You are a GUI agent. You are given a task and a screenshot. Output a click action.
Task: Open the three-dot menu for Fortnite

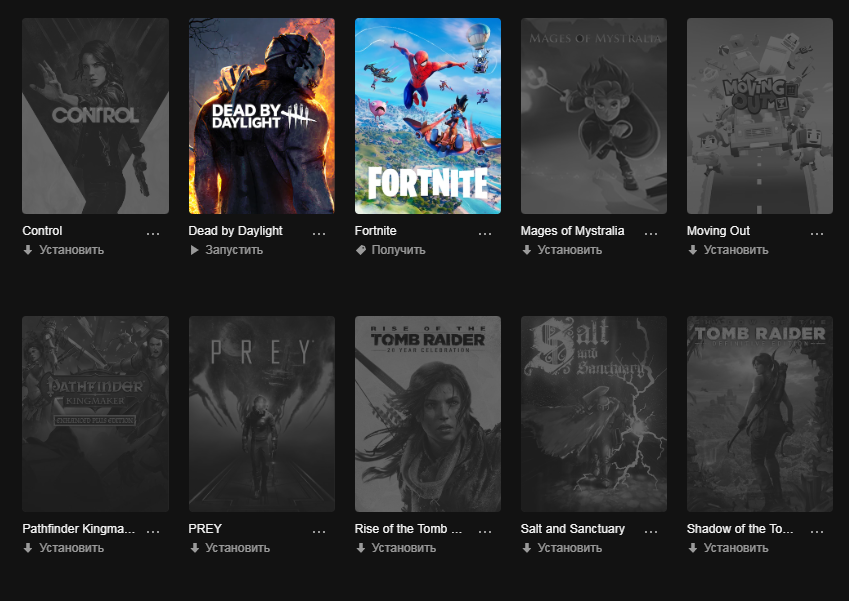[485, 233]
